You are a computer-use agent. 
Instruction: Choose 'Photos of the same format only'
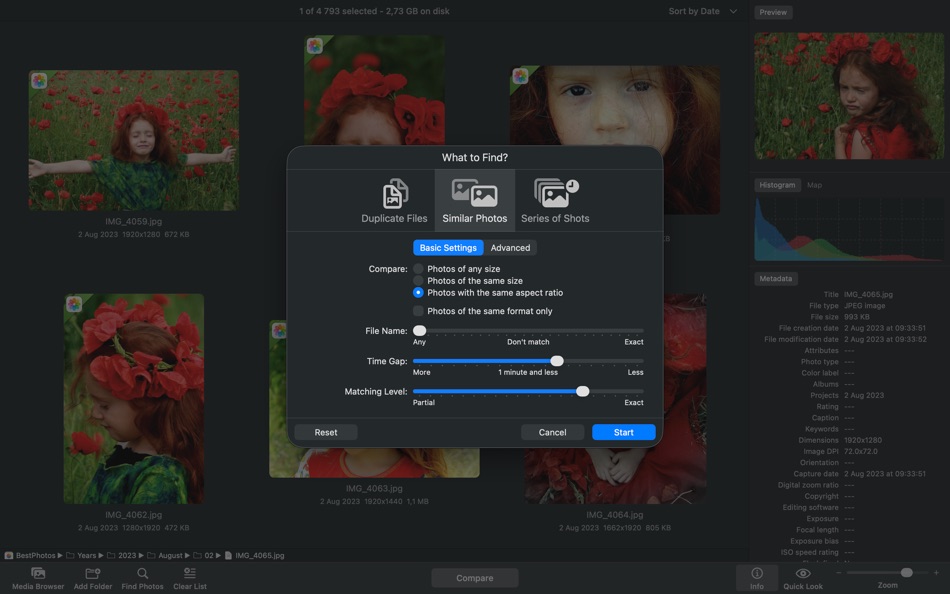(x=419, y=310)
